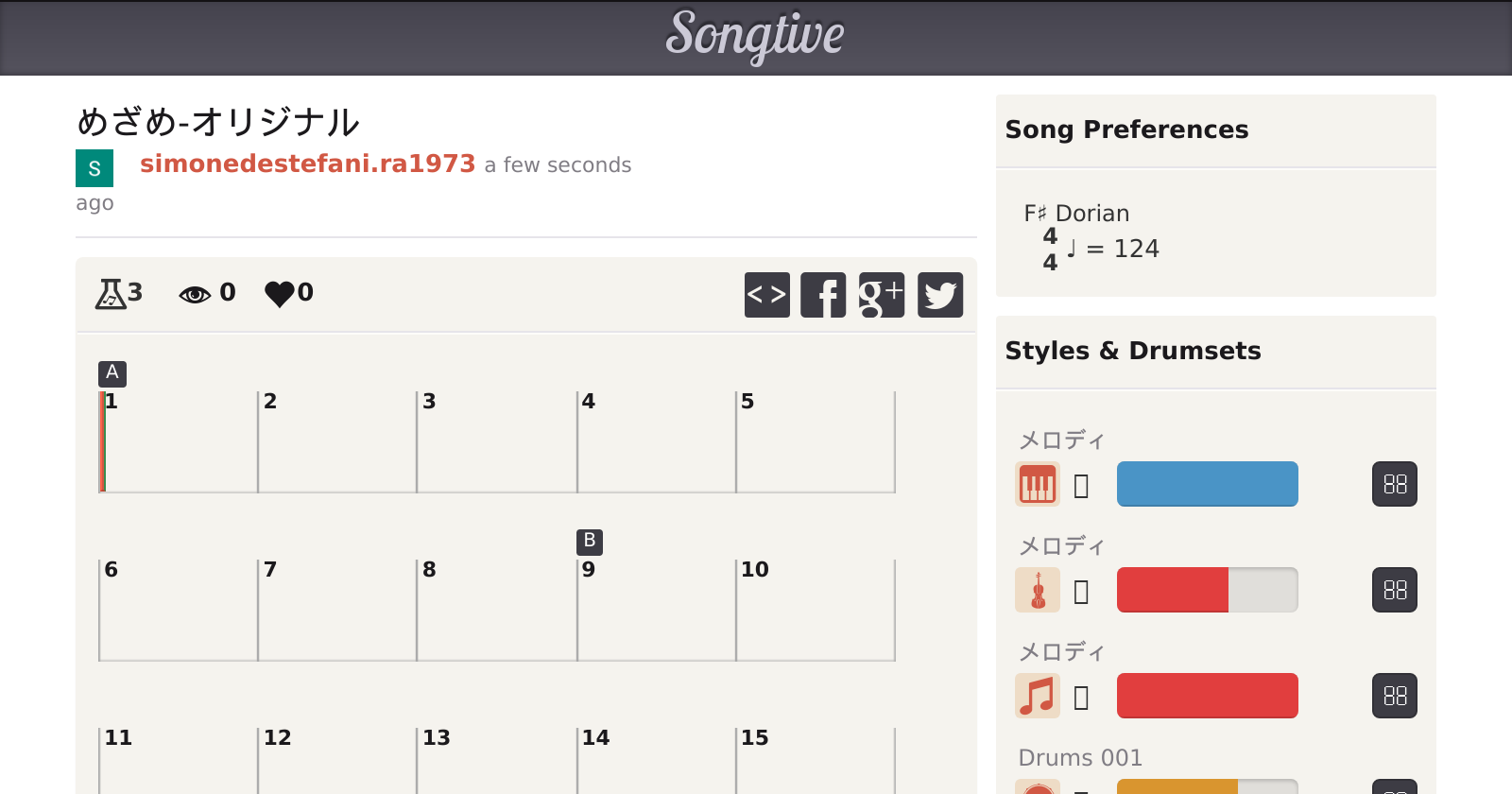Open pattern grid for piano track
The height and width of the screenshot is (794, 1512).
tap(1394, 484)
